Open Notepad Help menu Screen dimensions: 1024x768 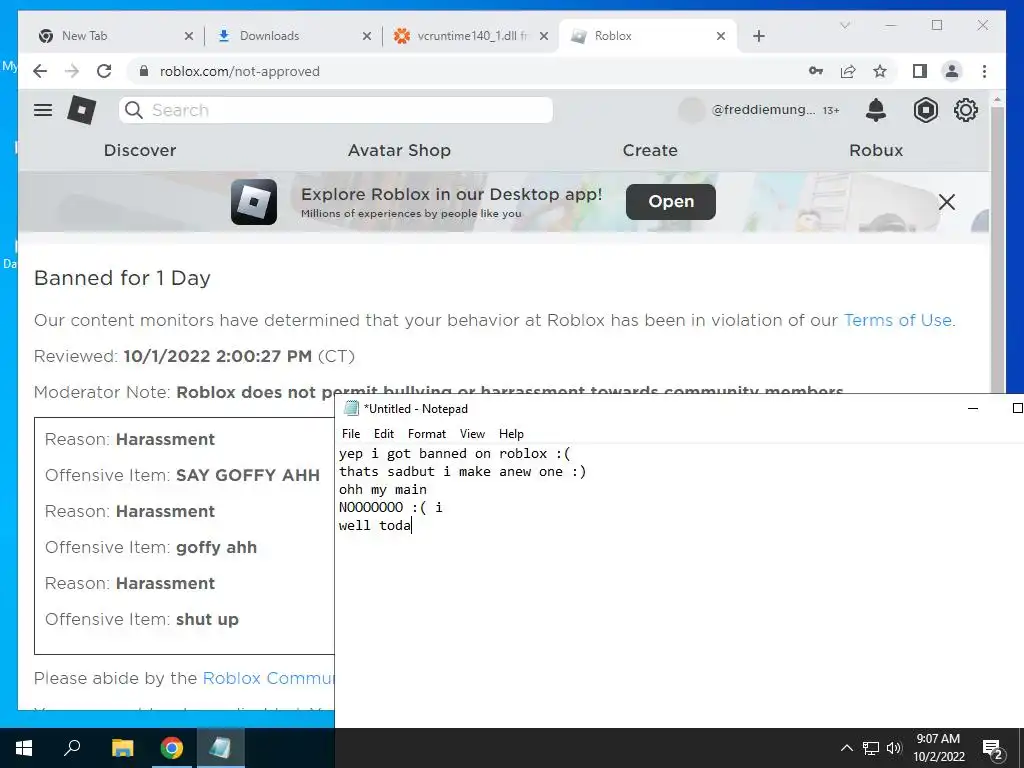[x=511, y=434]
